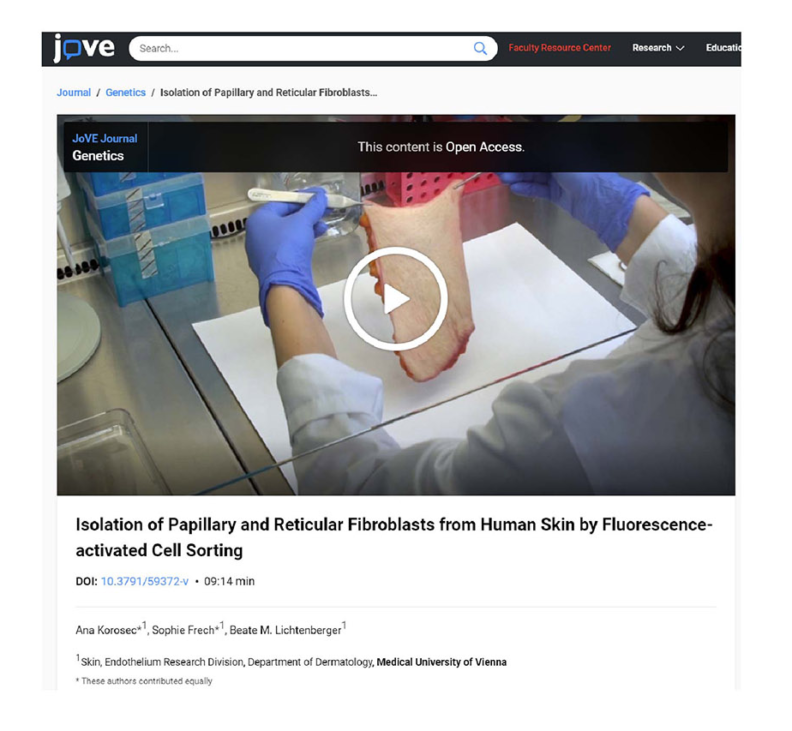Select the JoVE Journal label on video
Screen dimensions: 792x731
tap(105, 138)
